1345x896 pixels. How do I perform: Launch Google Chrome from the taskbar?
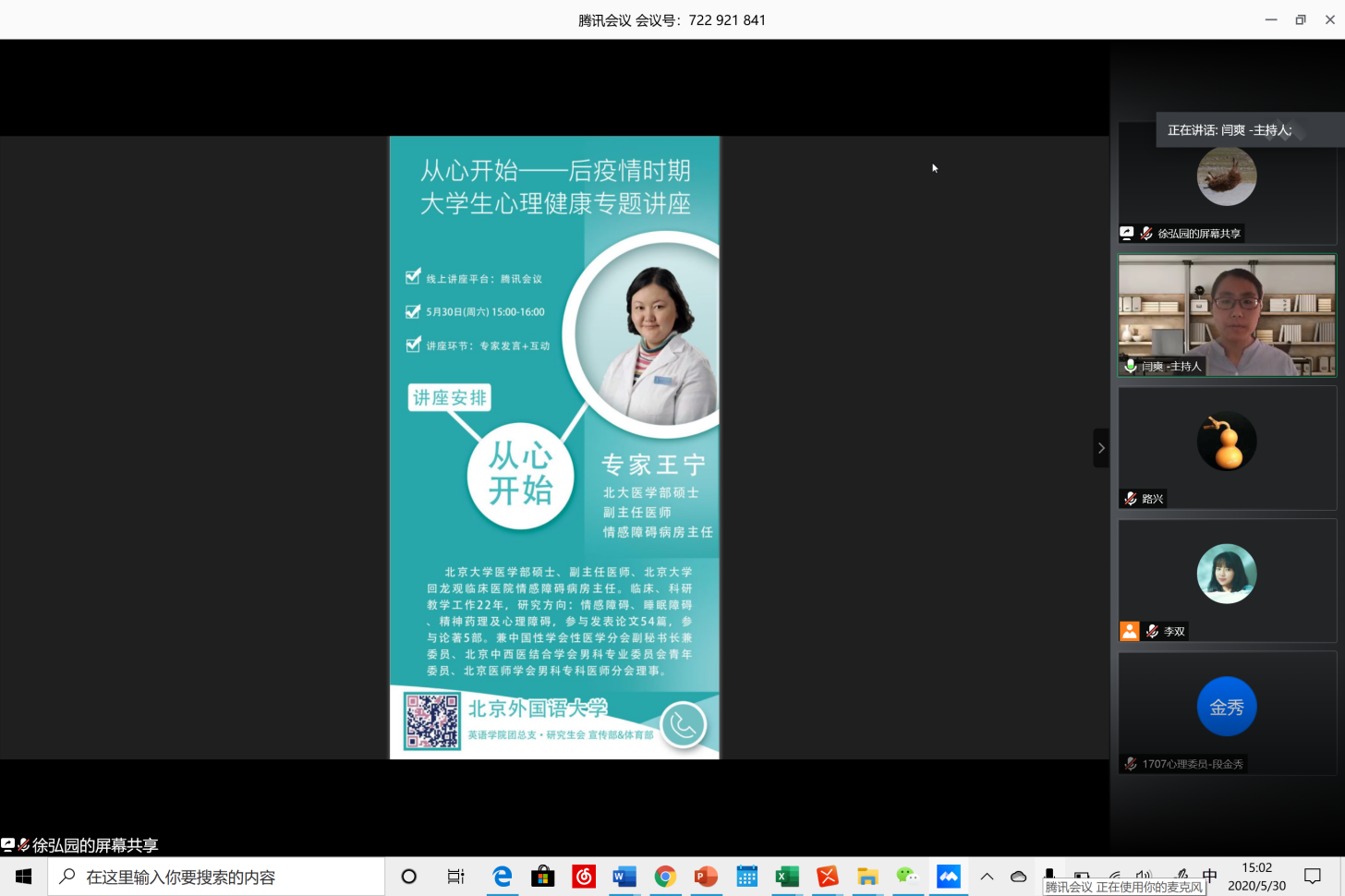(x=665, y=877)
